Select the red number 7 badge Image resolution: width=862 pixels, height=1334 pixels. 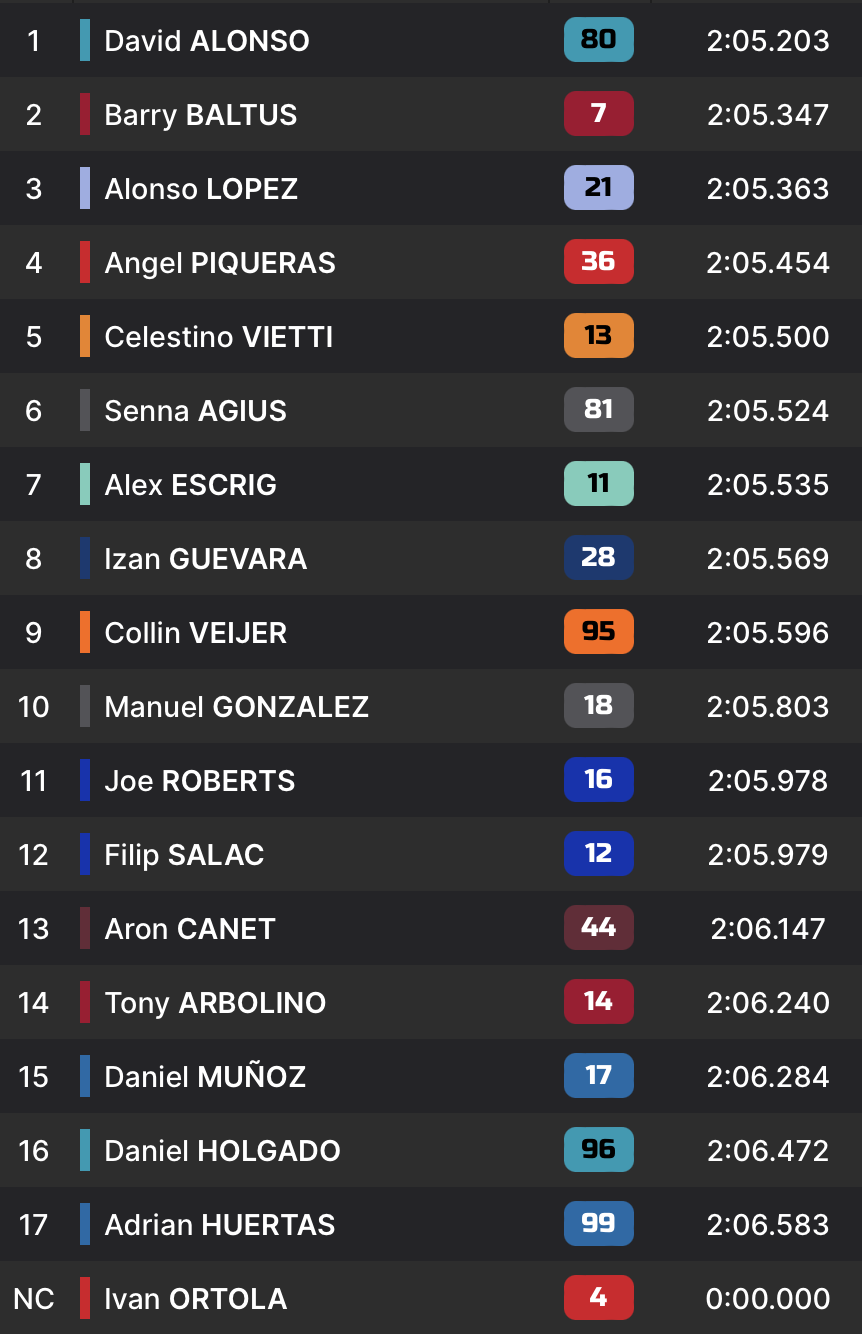point(598,114)
